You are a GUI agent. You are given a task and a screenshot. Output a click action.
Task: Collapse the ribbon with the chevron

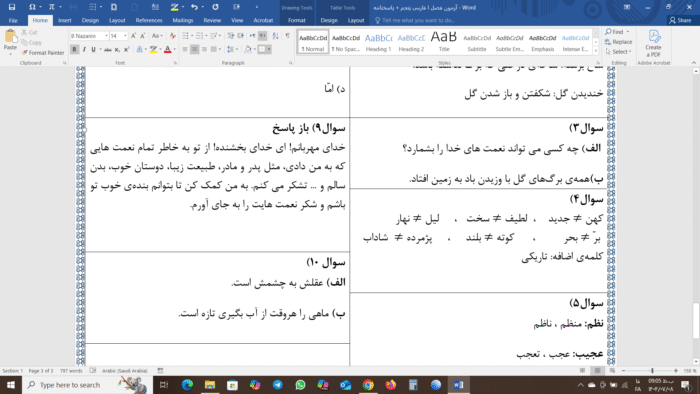(x=694, y=63)
